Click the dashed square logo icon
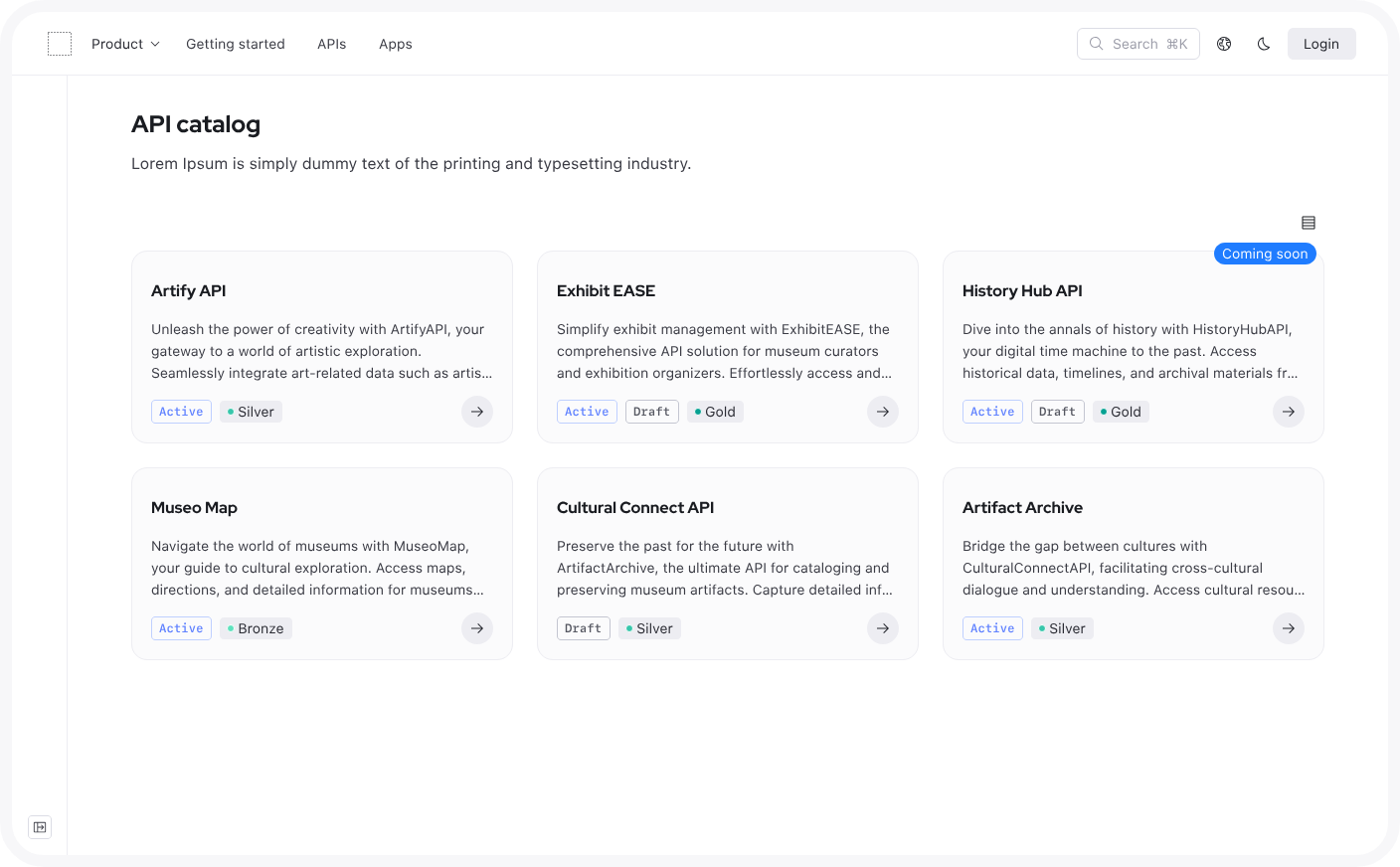The image size is (1400, 867). [x=60, y=44]
